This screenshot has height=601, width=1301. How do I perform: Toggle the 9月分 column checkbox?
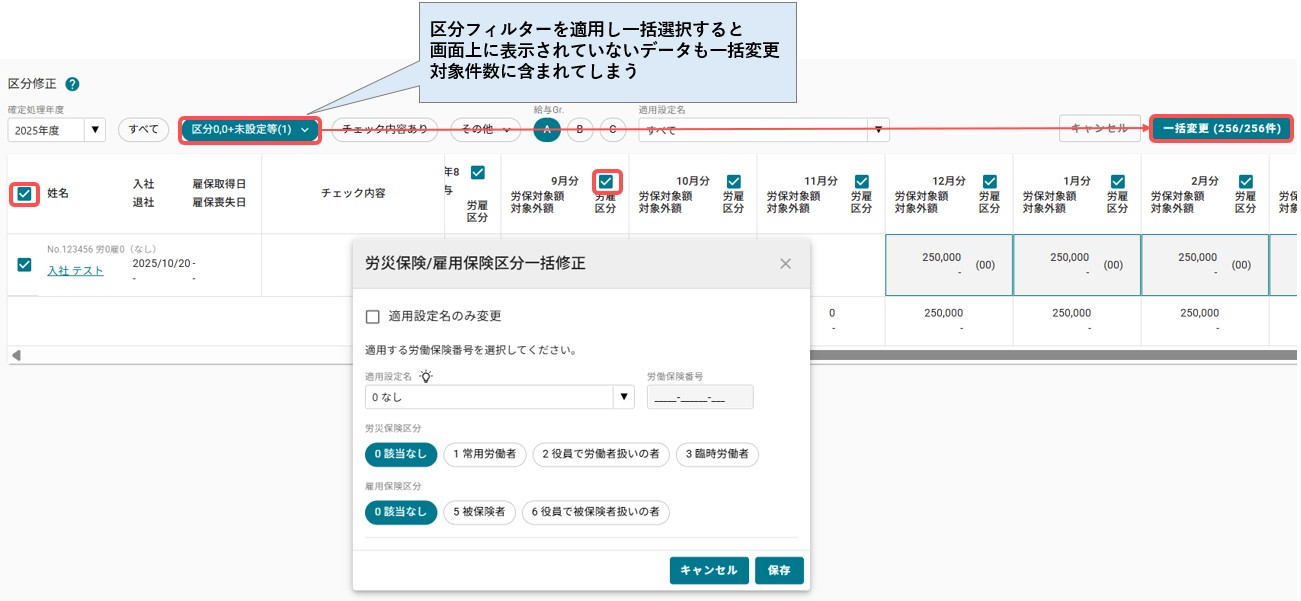tap(606, 181)
